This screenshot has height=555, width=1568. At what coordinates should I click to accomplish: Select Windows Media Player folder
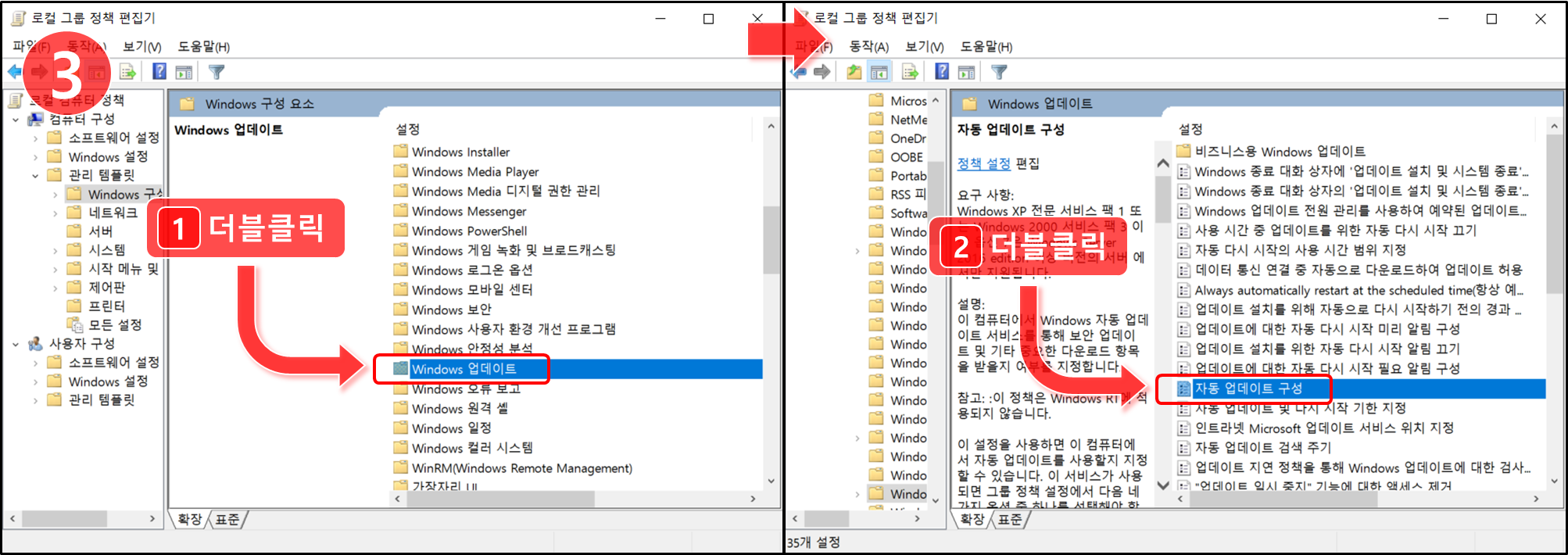[x=475, y=171]
